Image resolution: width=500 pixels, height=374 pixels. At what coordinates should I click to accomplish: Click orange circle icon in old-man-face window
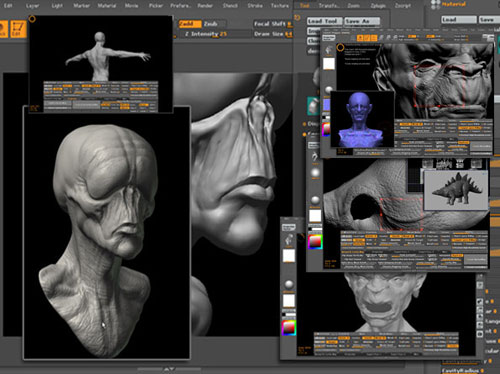[340, 48]
